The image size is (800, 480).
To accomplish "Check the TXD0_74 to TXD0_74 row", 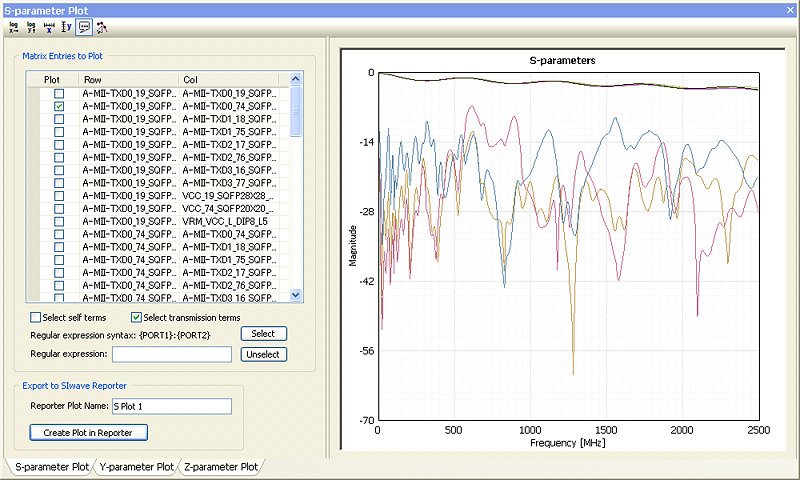I will tap(59, 234).
